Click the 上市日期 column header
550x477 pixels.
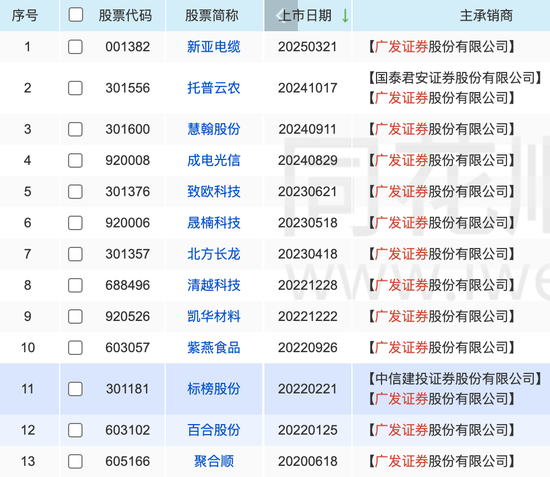pos(305,15)
